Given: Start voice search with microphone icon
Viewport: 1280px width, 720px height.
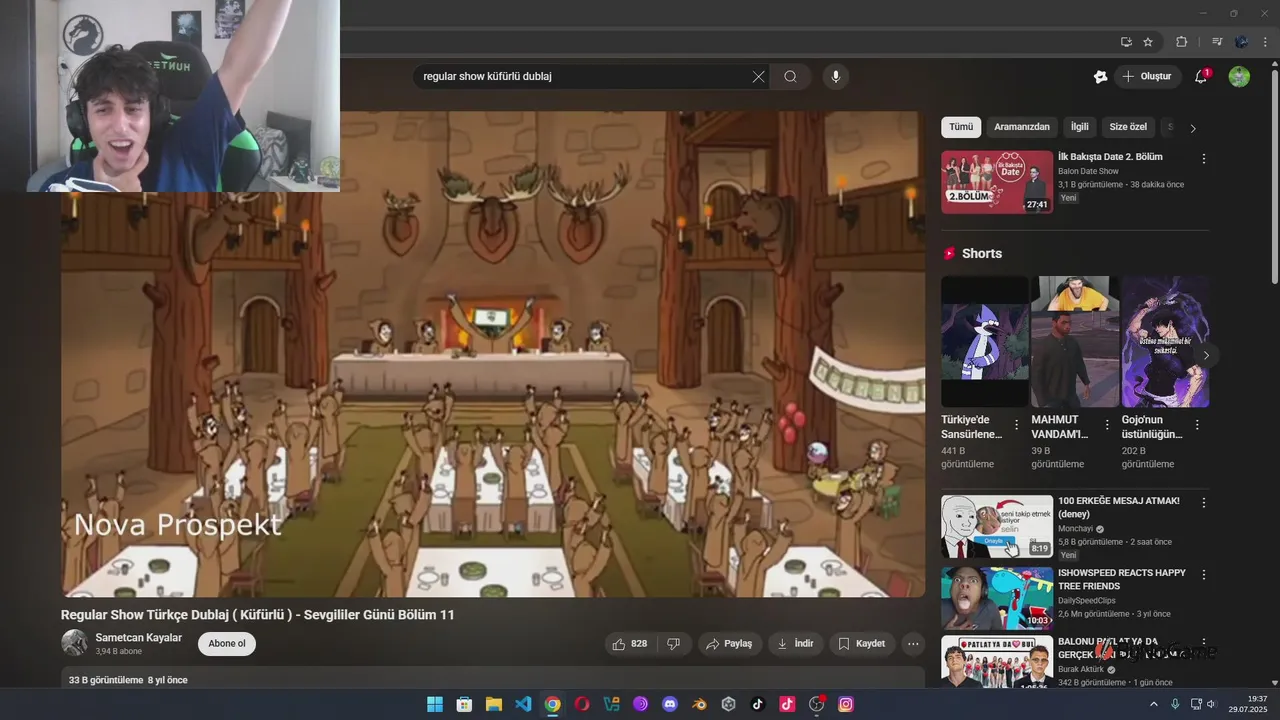Looking at the screenshot, I should tap(836, 77).
